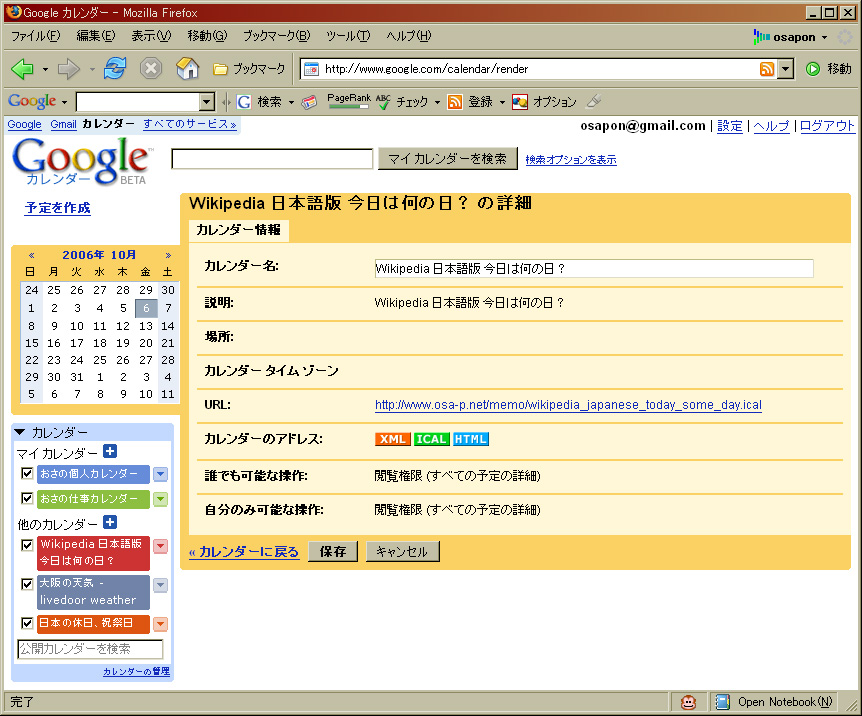Click the 保存 button
The height and width of the screenshot is (716, 862).
(333, 552)
